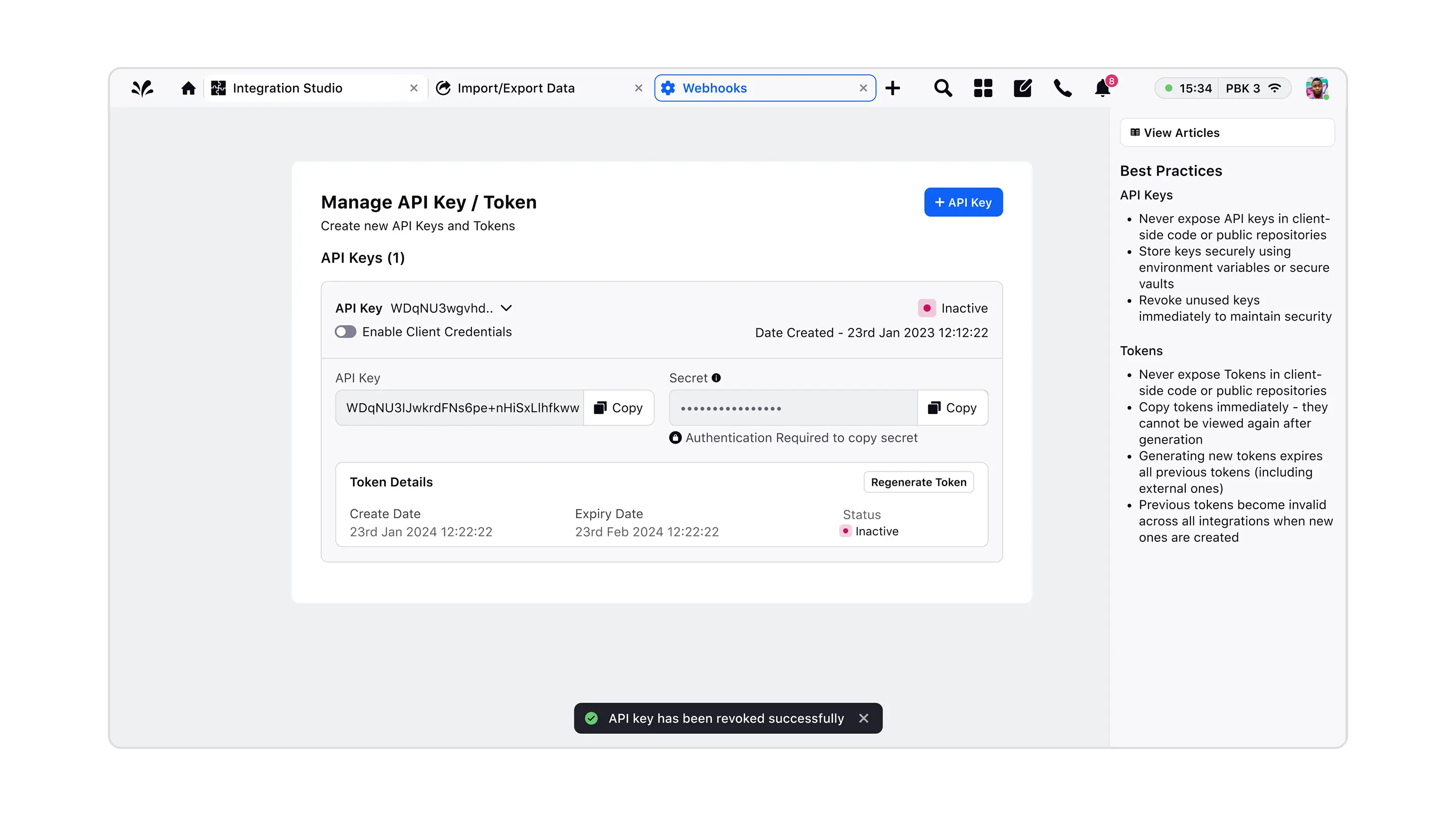1456x816 pixels.
Task: Go to the home icon
Action: pos(188,88)
